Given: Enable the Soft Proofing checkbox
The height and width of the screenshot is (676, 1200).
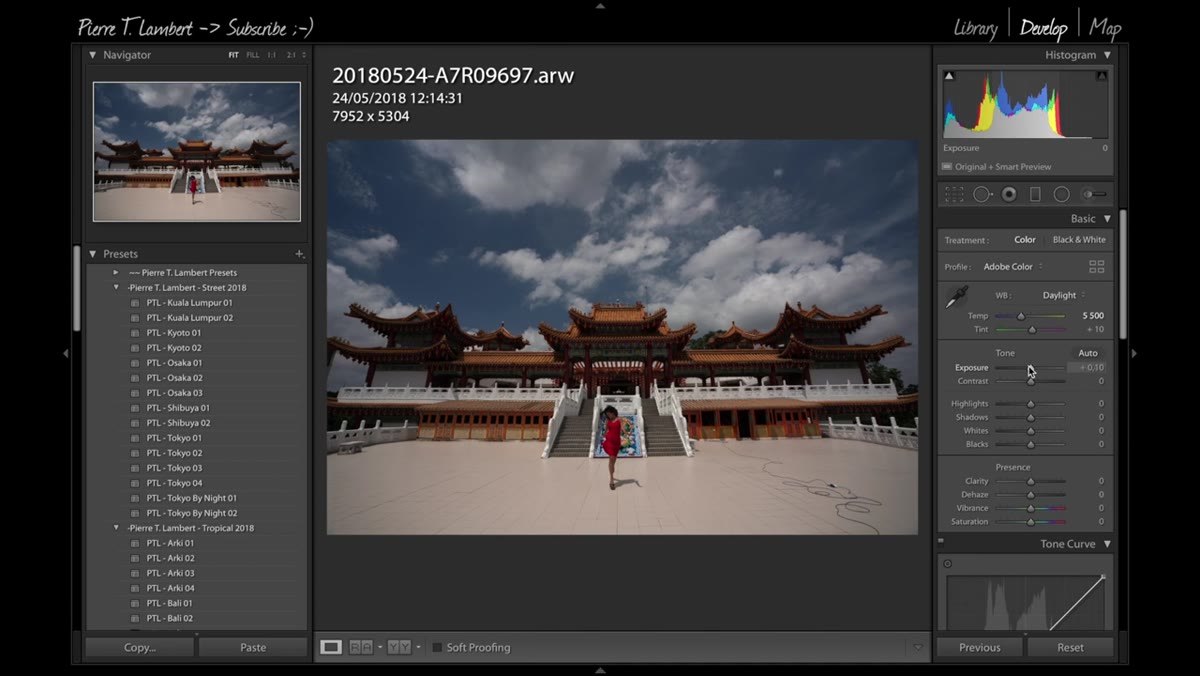Looking at the screenshot, I should (x=437, y=647).
